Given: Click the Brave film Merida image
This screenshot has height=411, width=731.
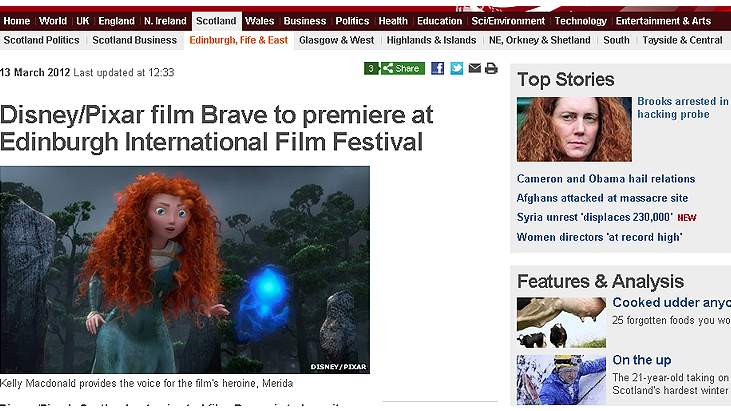Looking at the screenshot, I should 185,270.
